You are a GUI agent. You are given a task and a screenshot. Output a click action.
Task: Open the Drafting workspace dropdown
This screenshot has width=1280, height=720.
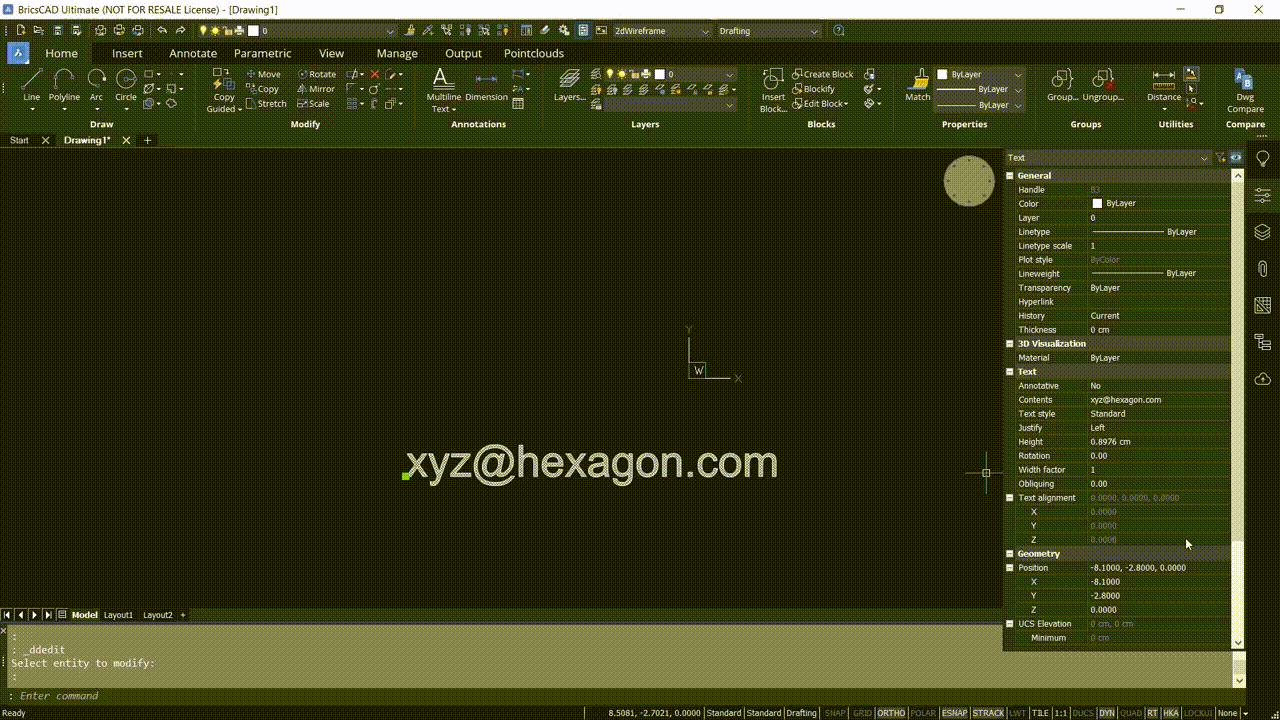(769, 31)
